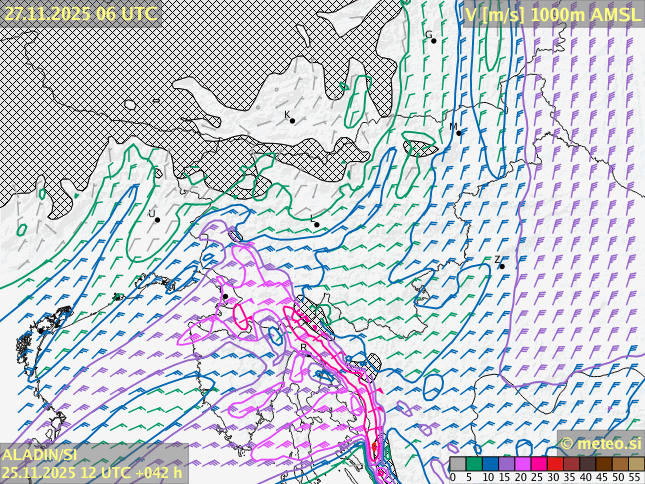Click the magenta 20 m/s legend swatch
The height and width of the screenshot is (484, 645).
tap(521, 464)
